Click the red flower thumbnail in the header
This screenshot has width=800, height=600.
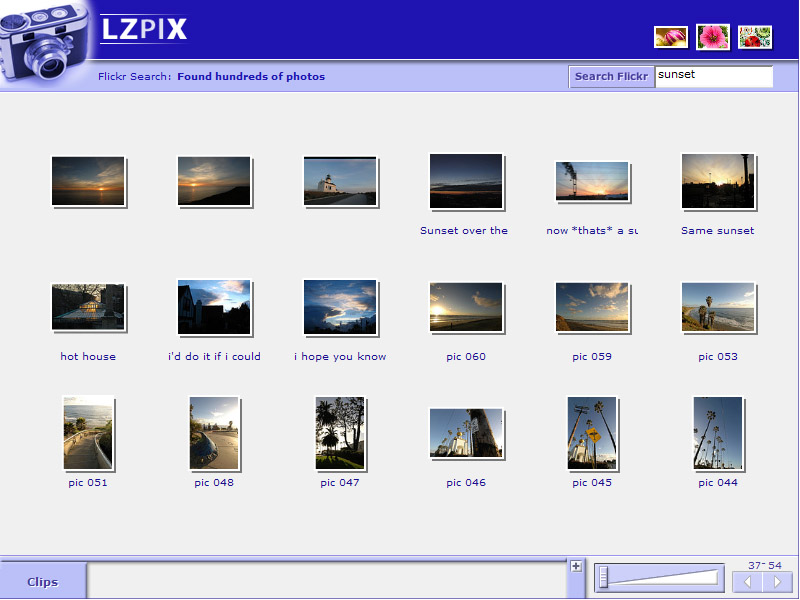pos(755,37)
